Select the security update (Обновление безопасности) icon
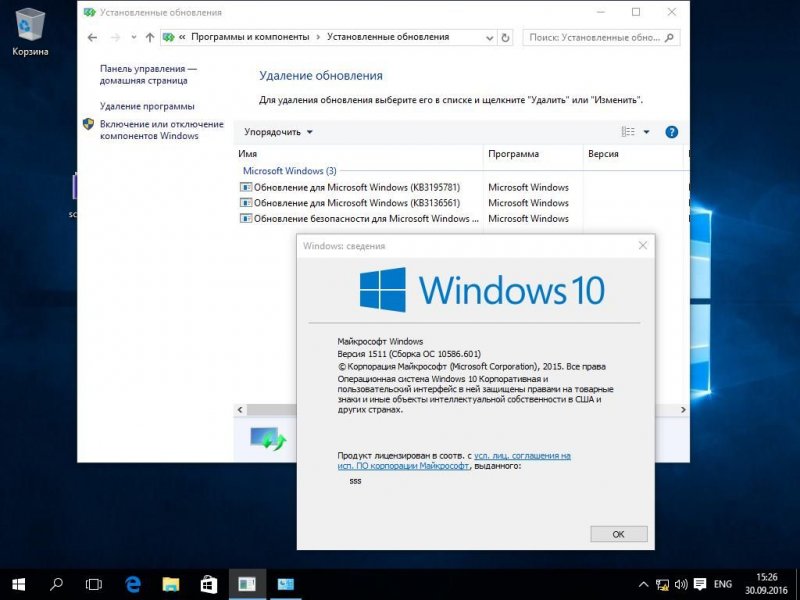Viewport: 800px width, 600px height. coord(246,218)
